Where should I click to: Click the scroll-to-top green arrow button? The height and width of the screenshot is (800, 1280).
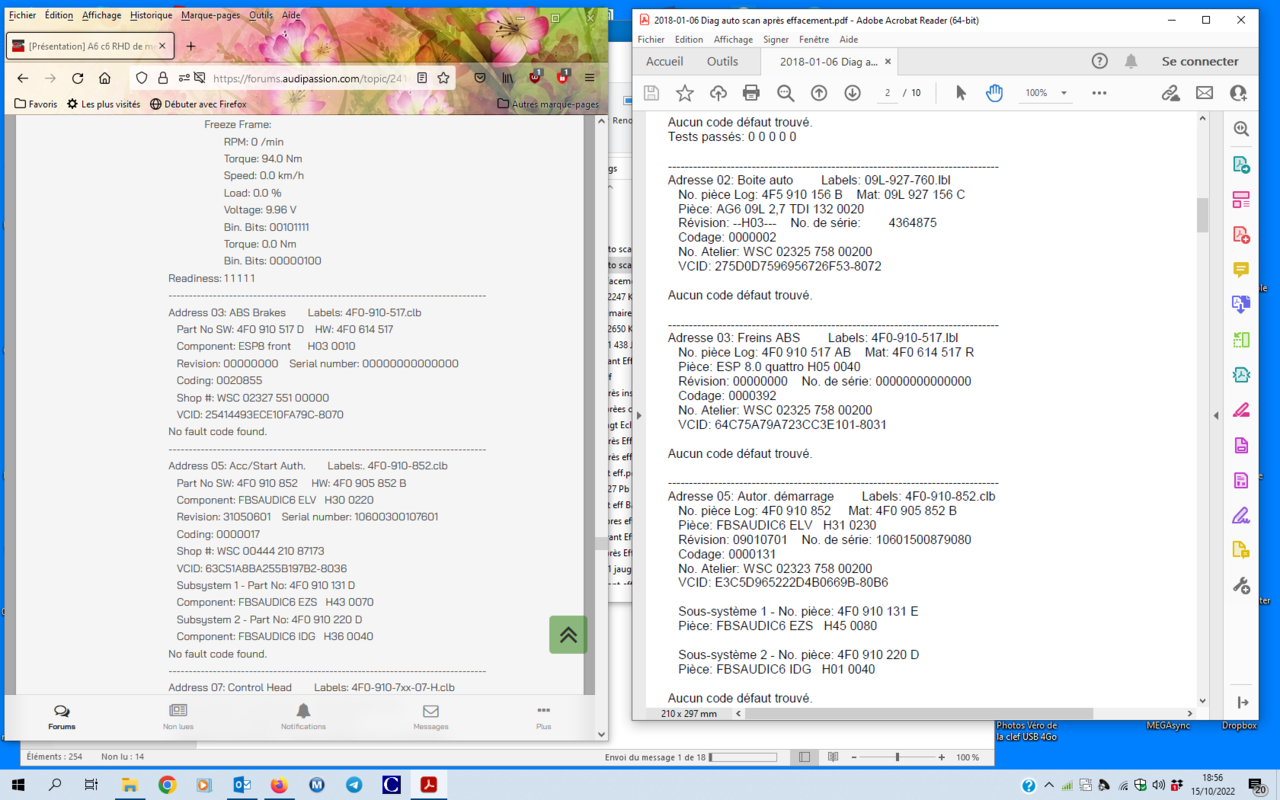tap(568, 635)
